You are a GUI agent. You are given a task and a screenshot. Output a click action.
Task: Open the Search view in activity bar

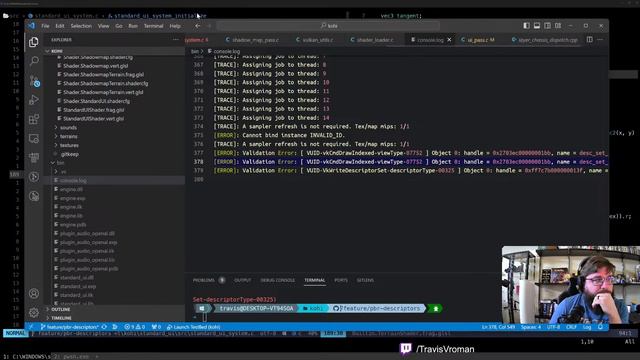pyautogui.click(x=34, y=61)
